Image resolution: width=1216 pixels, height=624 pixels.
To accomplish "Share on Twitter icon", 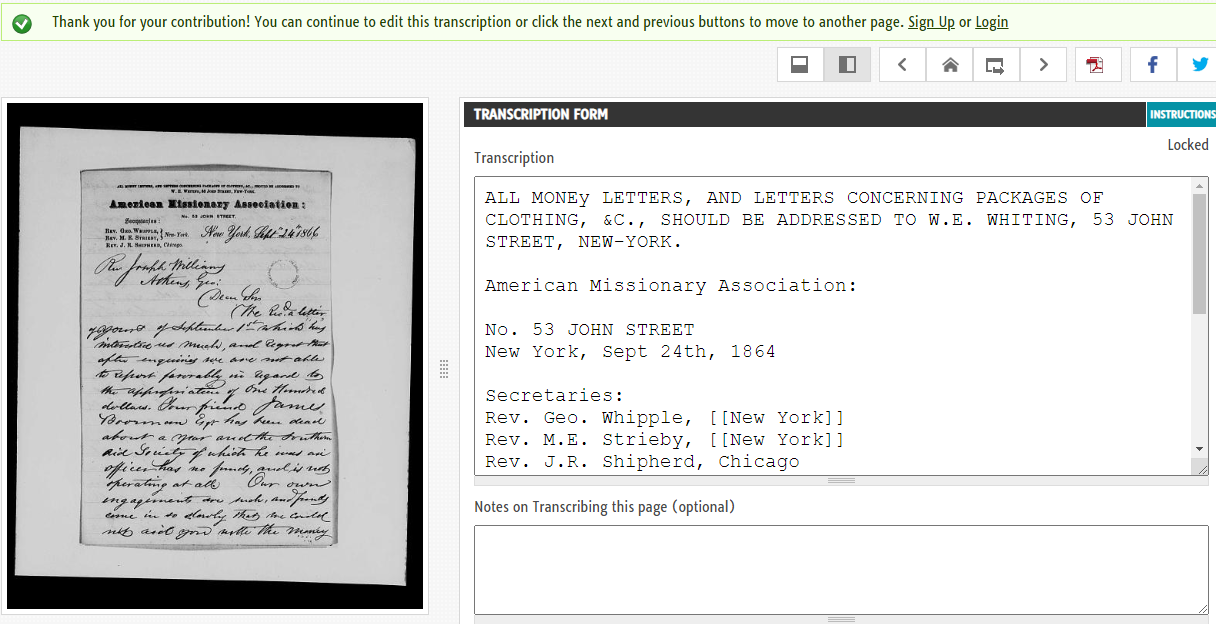I will pyautogui.click(x=1199, y=65).
